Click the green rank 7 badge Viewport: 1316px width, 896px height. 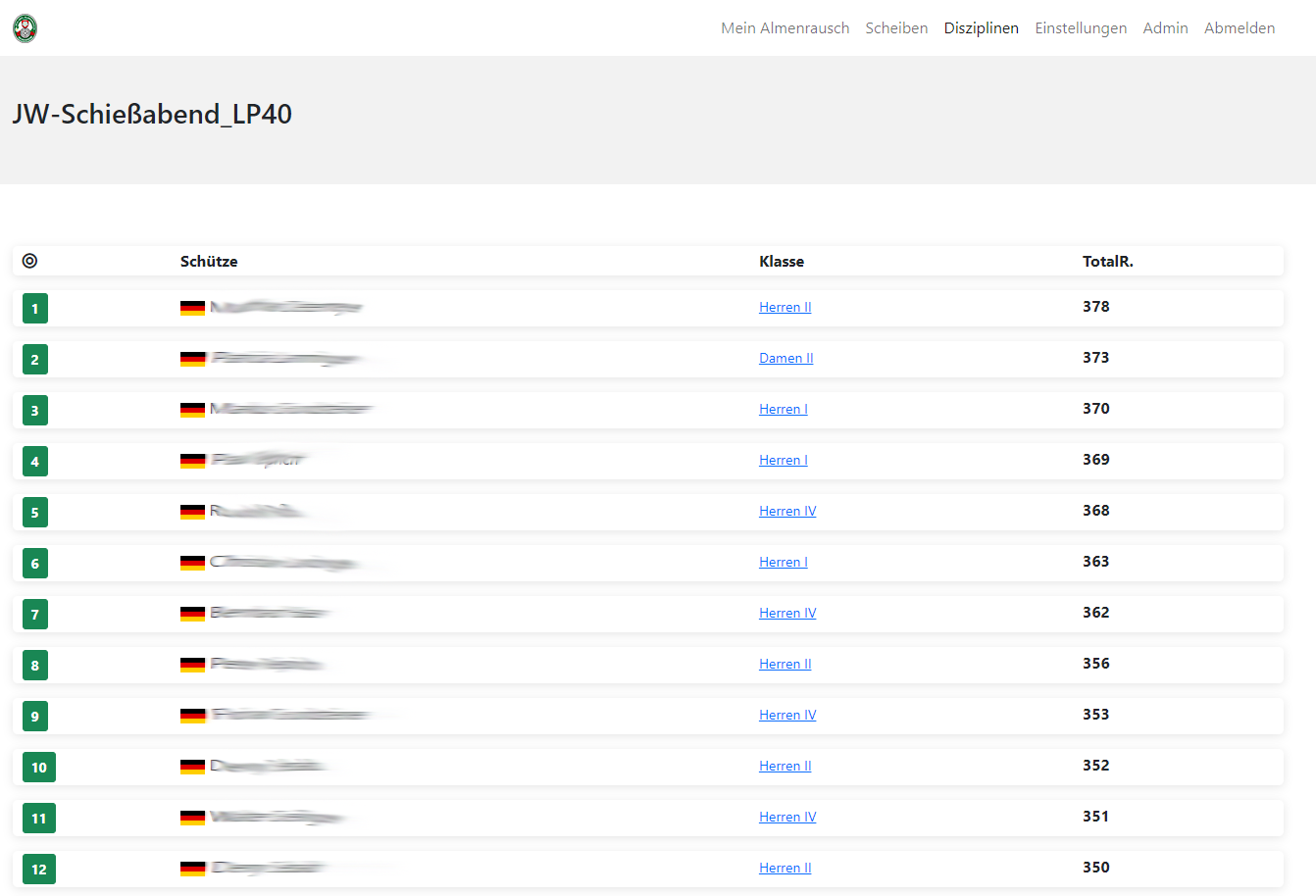point(35,615)
